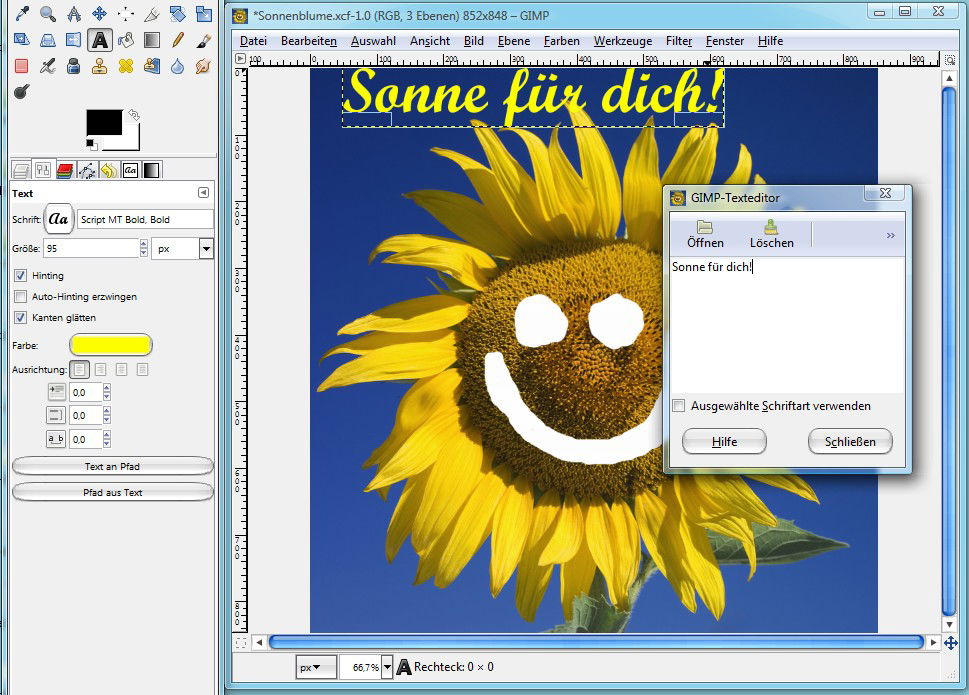This screenshot has width=969, height=695.
Task: Click Öffnen in the Texteditor
Action: 705,234
